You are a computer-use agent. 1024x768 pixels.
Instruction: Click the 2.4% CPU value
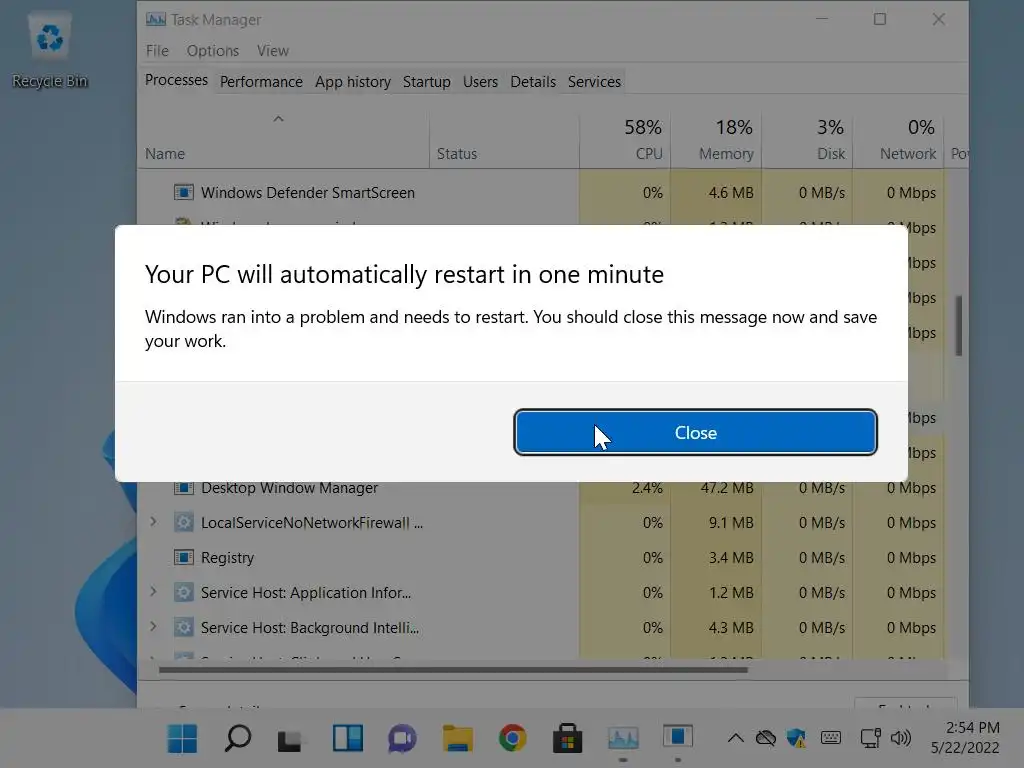pos(647,488)
